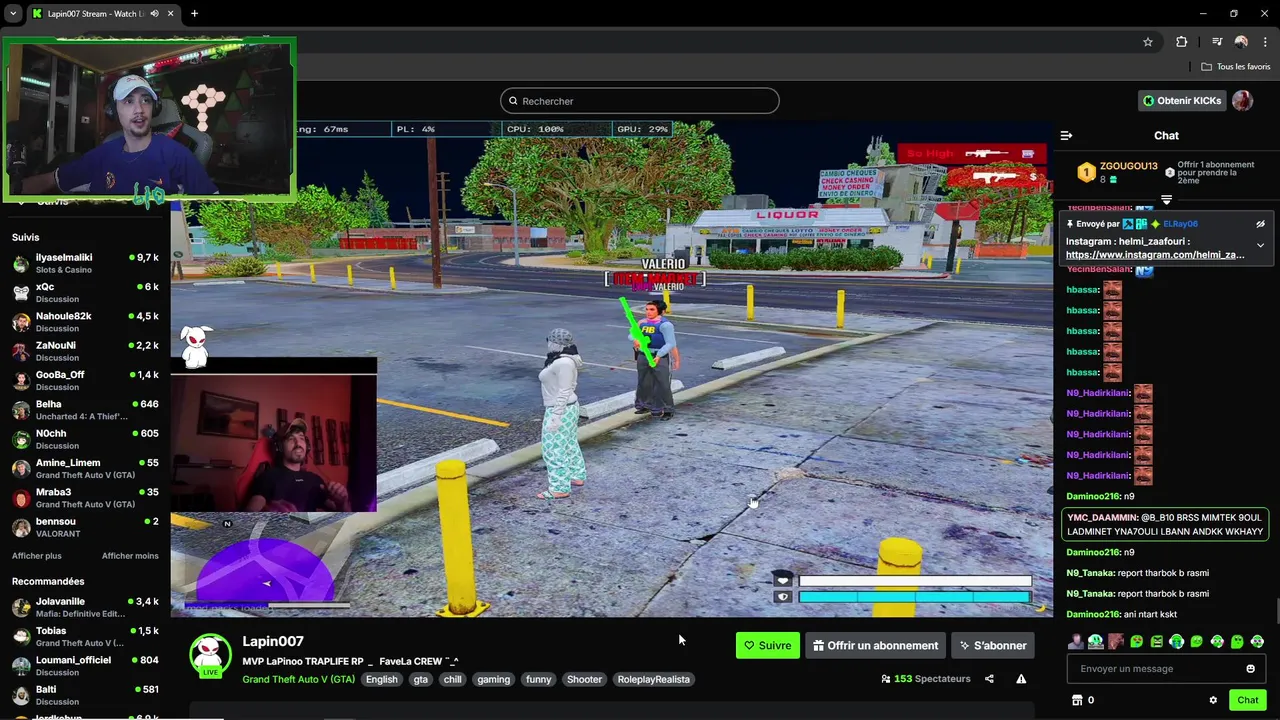Screen dimensions: 1280x720
Task: Open ZaNouNi channel in sidebar
Action: point(85,351)
